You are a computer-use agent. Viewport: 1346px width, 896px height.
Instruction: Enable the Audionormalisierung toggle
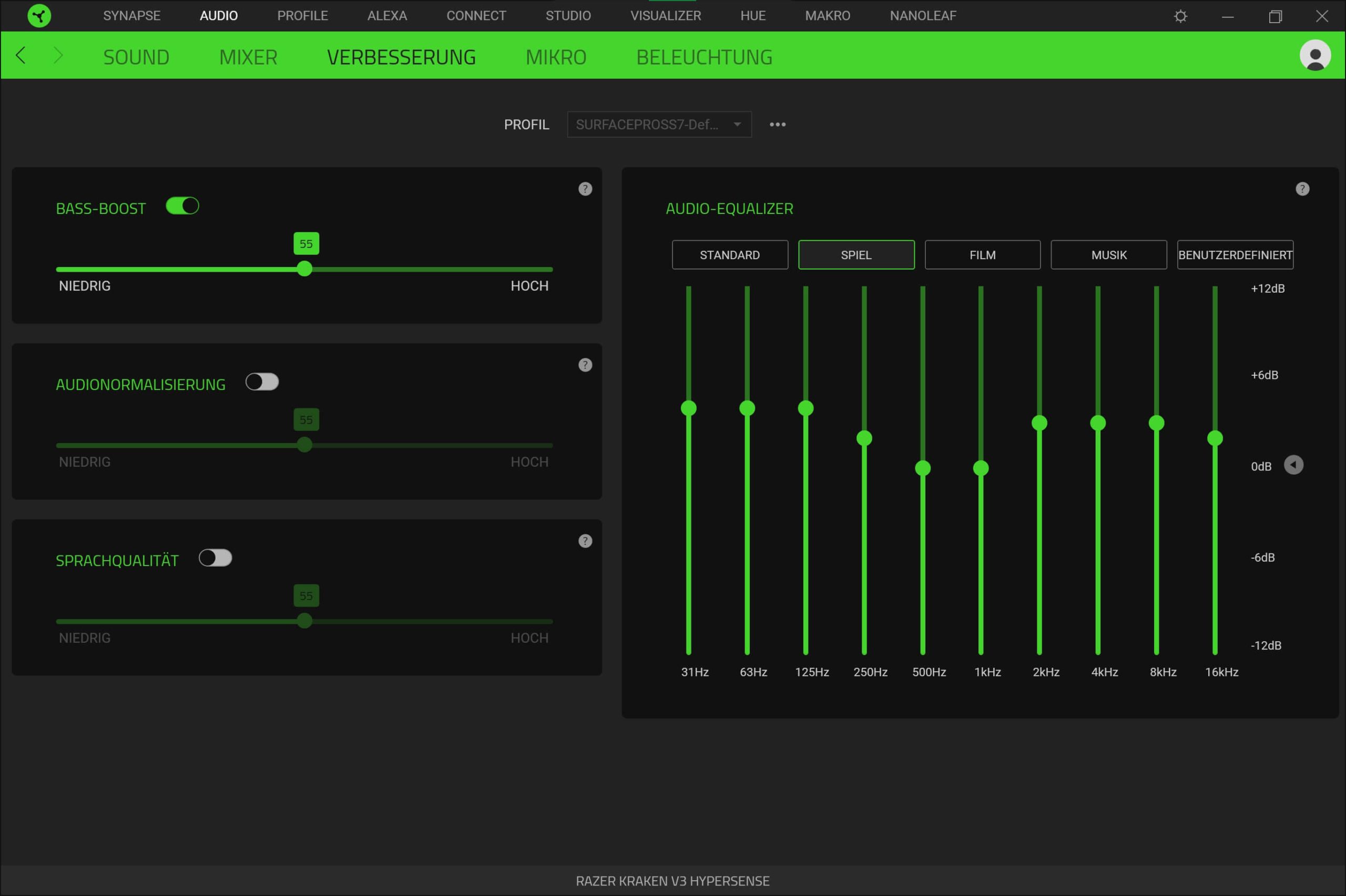pos(262,382)
